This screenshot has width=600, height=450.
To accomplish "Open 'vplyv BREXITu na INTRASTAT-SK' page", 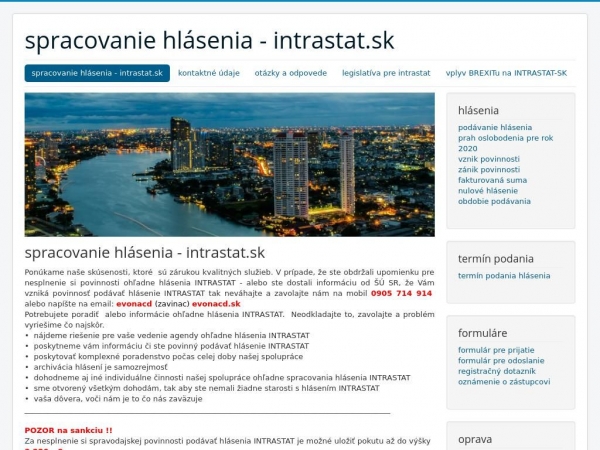I will [x=506, y=73].
